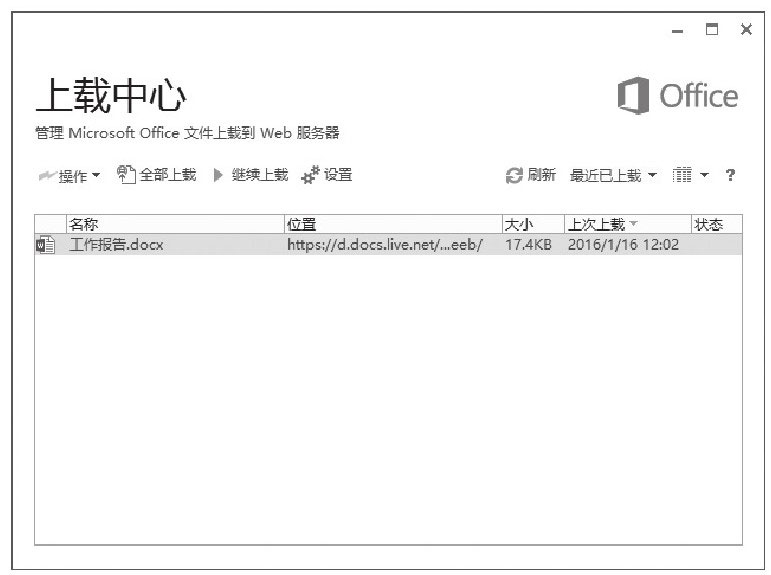This screenshot has height=575, width=771.
Task: Maximize the 上载中心 window
Action: tap(712, 30)
